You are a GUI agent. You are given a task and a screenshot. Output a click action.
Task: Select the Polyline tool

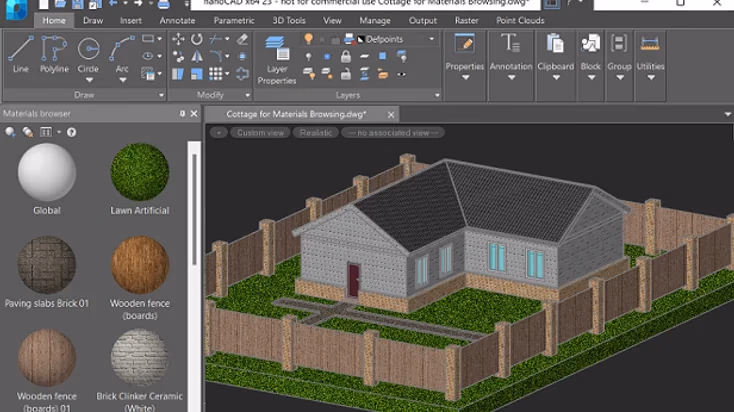54,54
